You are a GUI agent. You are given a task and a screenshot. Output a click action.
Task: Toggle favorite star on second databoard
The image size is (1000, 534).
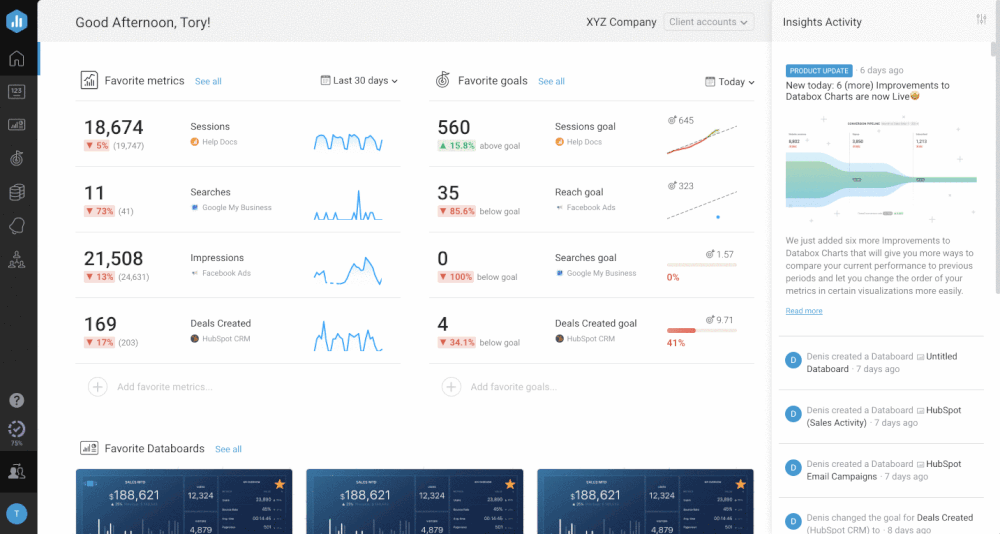pyautogui.click(x=510, y=485)
